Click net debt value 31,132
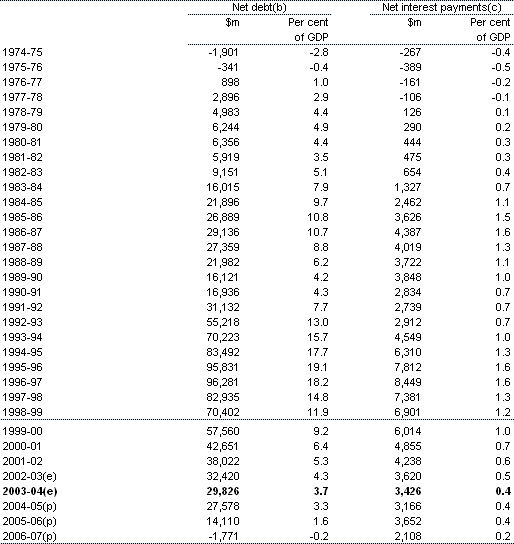Screen dimensions: 514x544 pyautogui.click(x=223, y=307)
